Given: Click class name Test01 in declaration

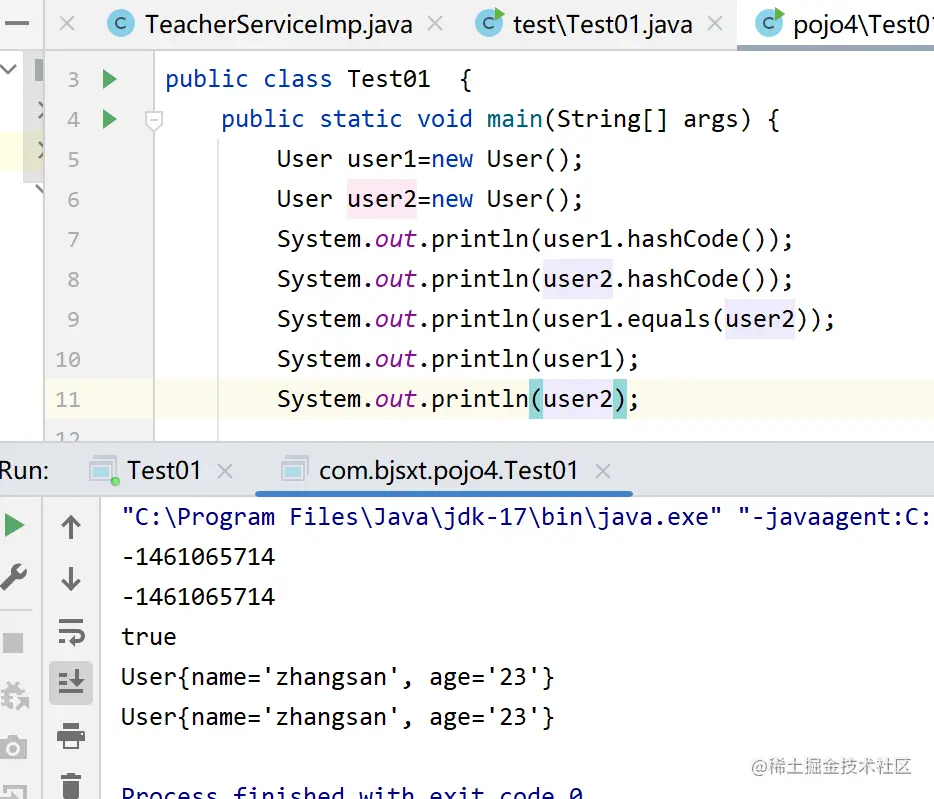Looking at the screenshot, I should pyautogui.click(x=388, y=79).
